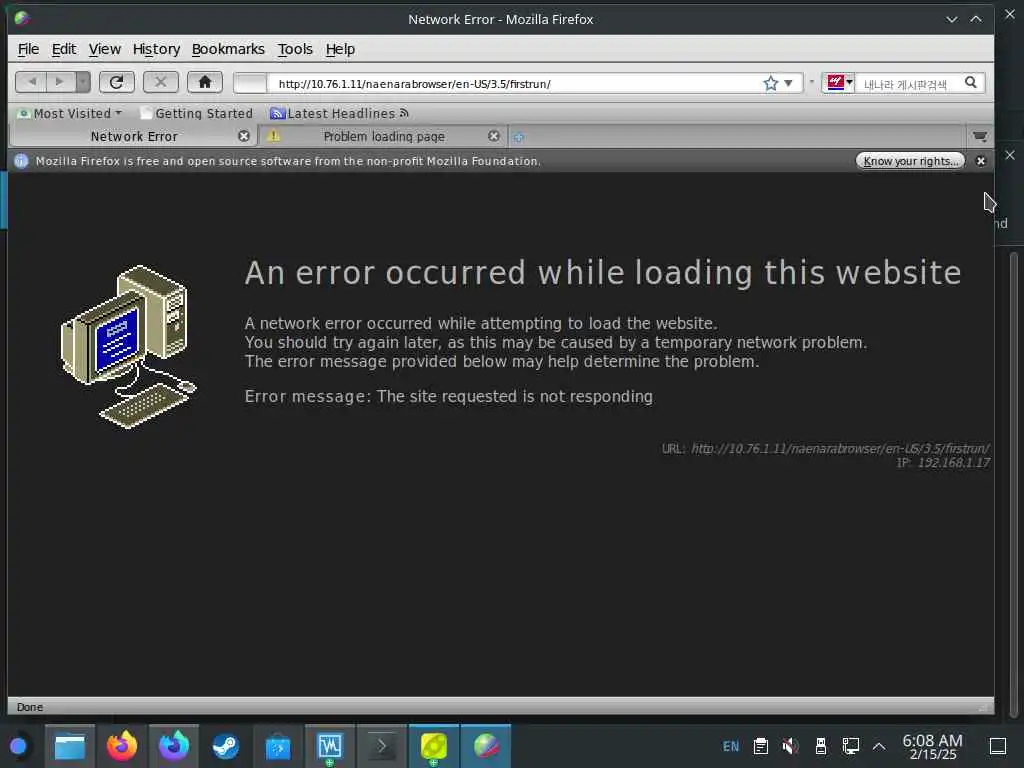Click inside the Naenara search box
Screen dimensions: 1024x768
(x=908, y=84)
